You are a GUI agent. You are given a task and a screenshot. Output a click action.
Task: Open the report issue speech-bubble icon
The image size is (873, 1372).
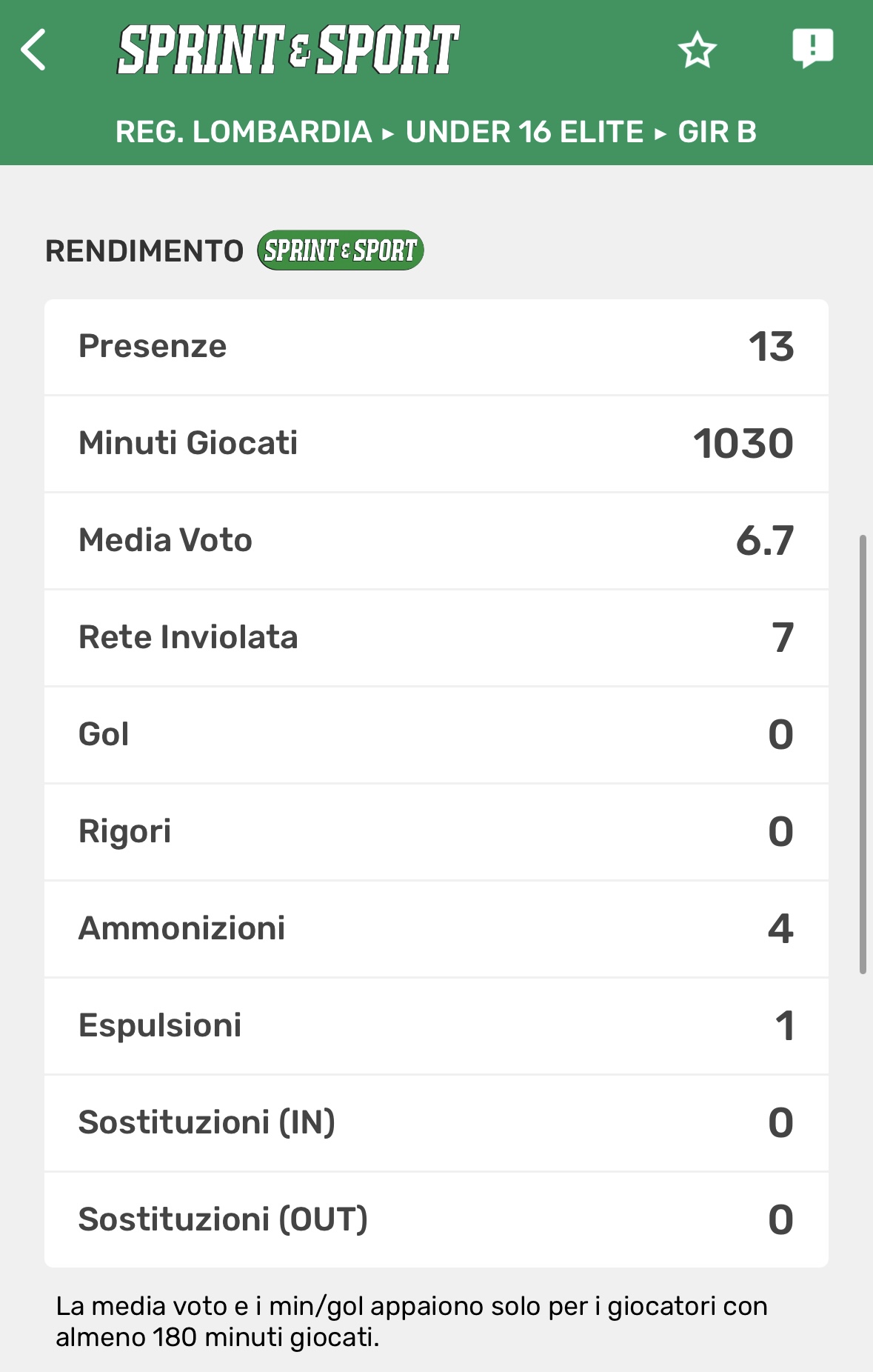point(812,49)
